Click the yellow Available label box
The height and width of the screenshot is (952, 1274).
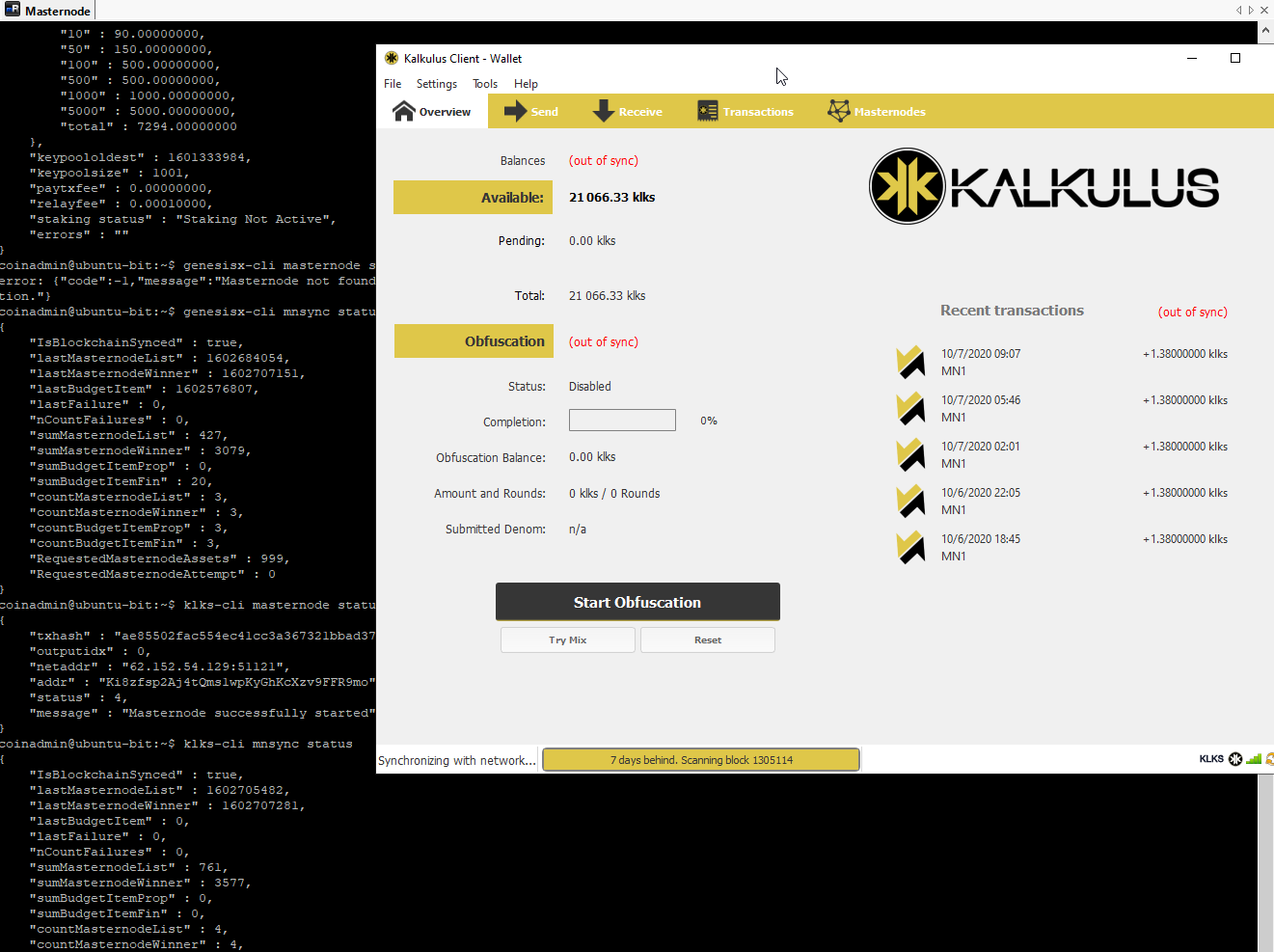coord(473,198)
